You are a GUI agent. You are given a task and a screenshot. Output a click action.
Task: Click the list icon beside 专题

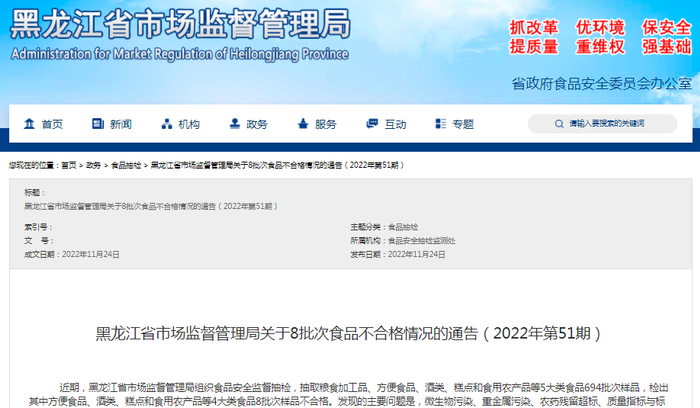click(x=441, y=124)
